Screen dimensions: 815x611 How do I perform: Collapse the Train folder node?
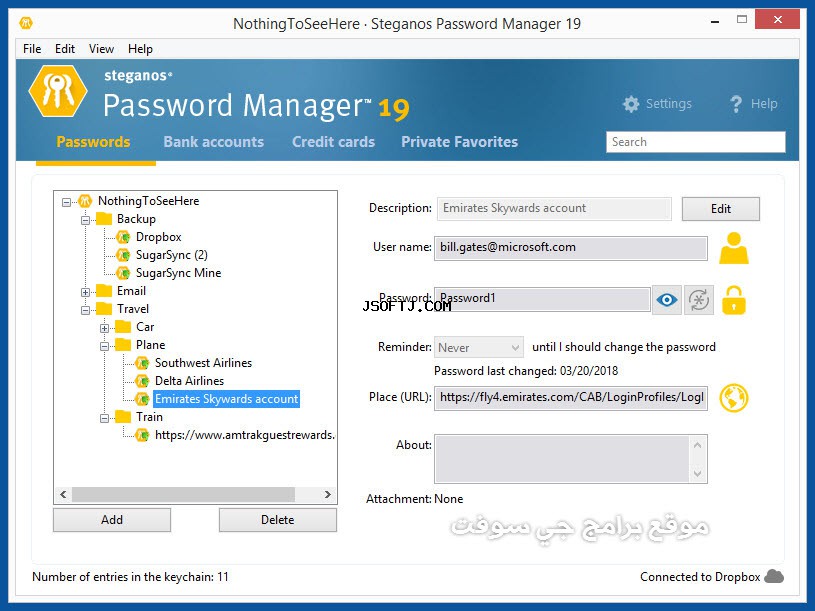[104, 418]
